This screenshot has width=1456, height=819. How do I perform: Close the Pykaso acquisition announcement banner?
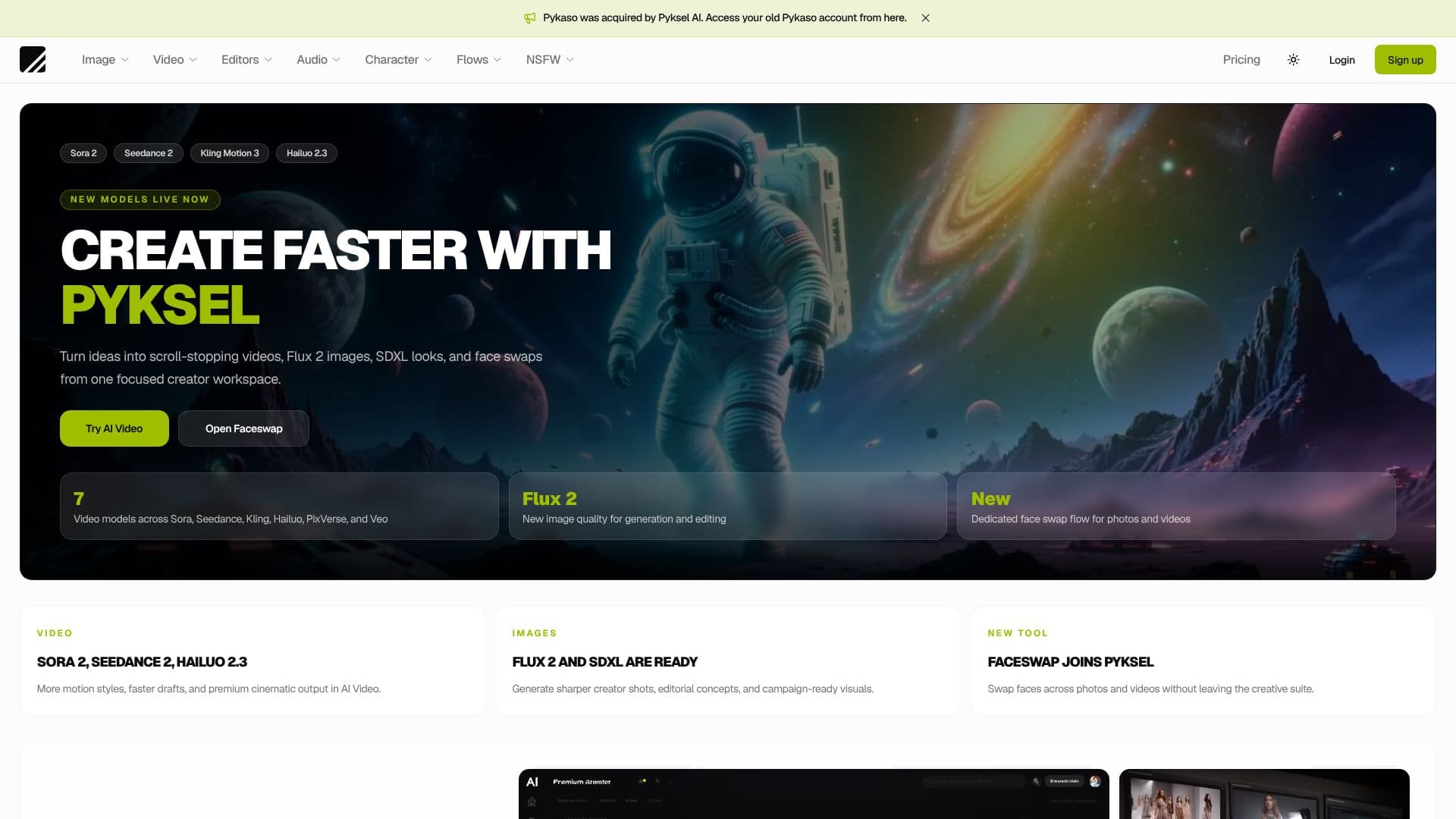925,18
